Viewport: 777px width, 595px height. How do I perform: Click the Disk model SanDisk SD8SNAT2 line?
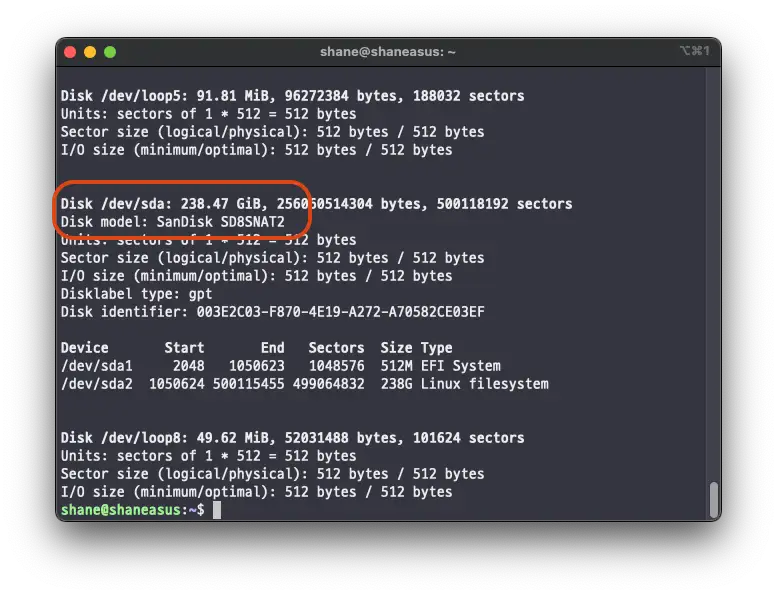[173, 221]
